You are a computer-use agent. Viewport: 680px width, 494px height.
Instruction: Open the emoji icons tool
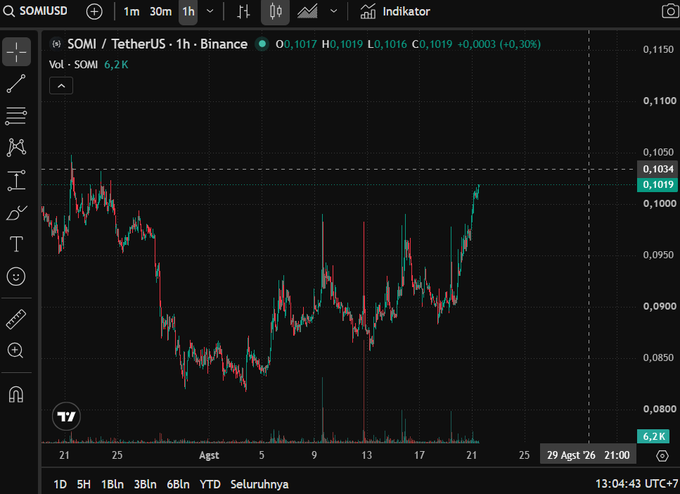[16, 276]
